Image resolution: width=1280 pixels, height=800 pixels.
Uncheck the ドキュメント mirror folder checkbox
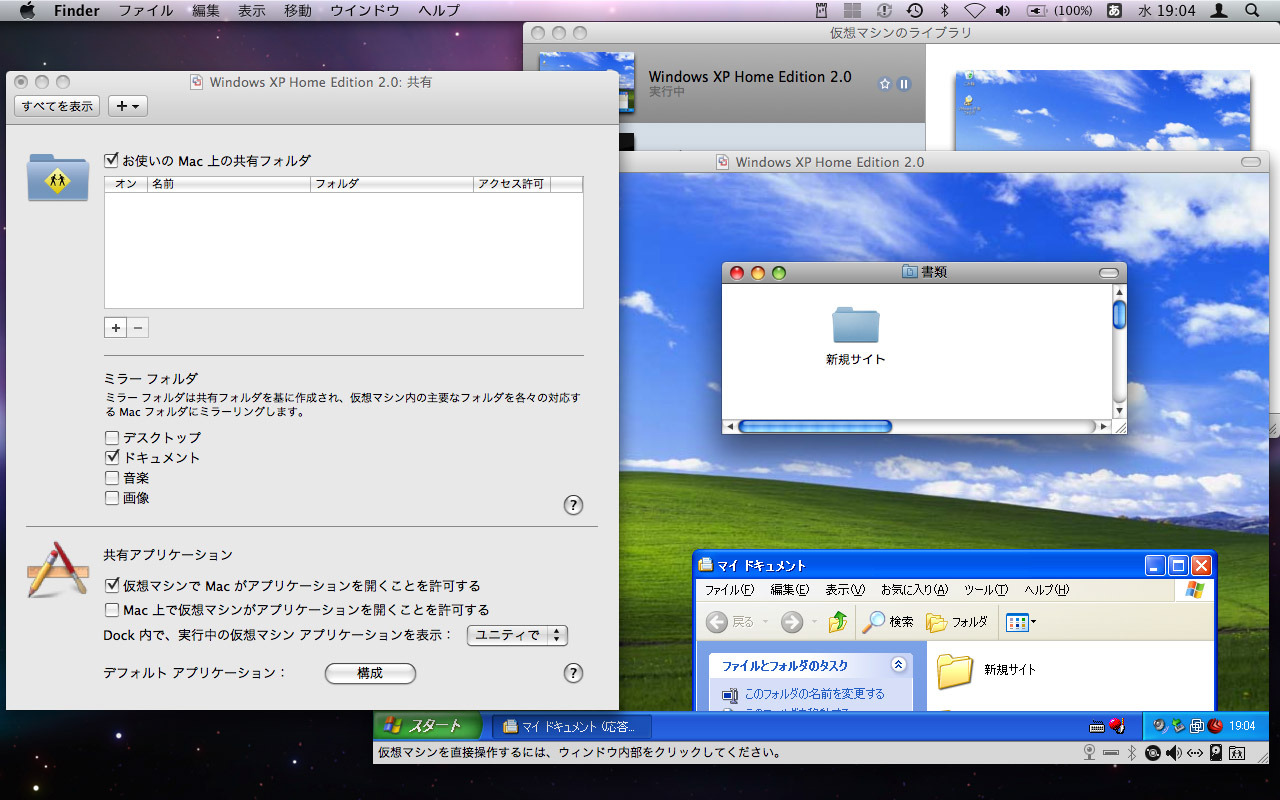[x=112, y=457]
